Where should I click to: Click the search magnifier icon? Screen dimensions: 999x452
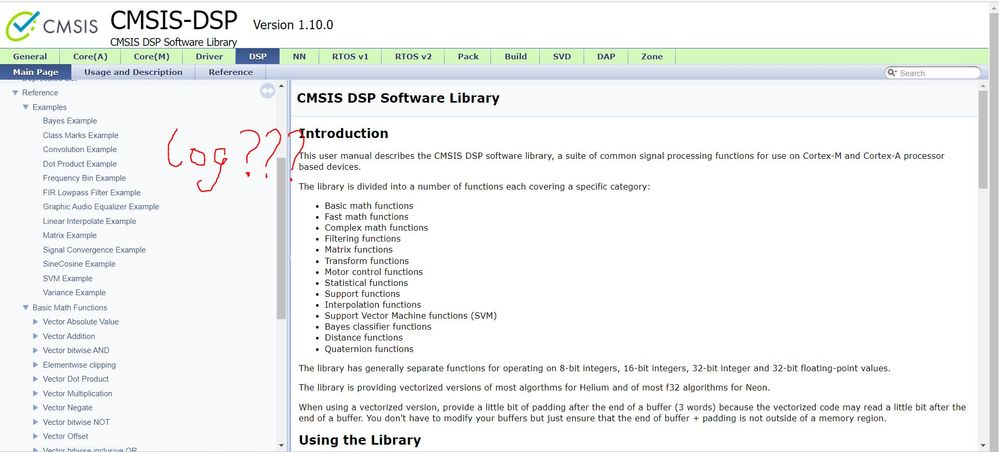coord(893,73)
